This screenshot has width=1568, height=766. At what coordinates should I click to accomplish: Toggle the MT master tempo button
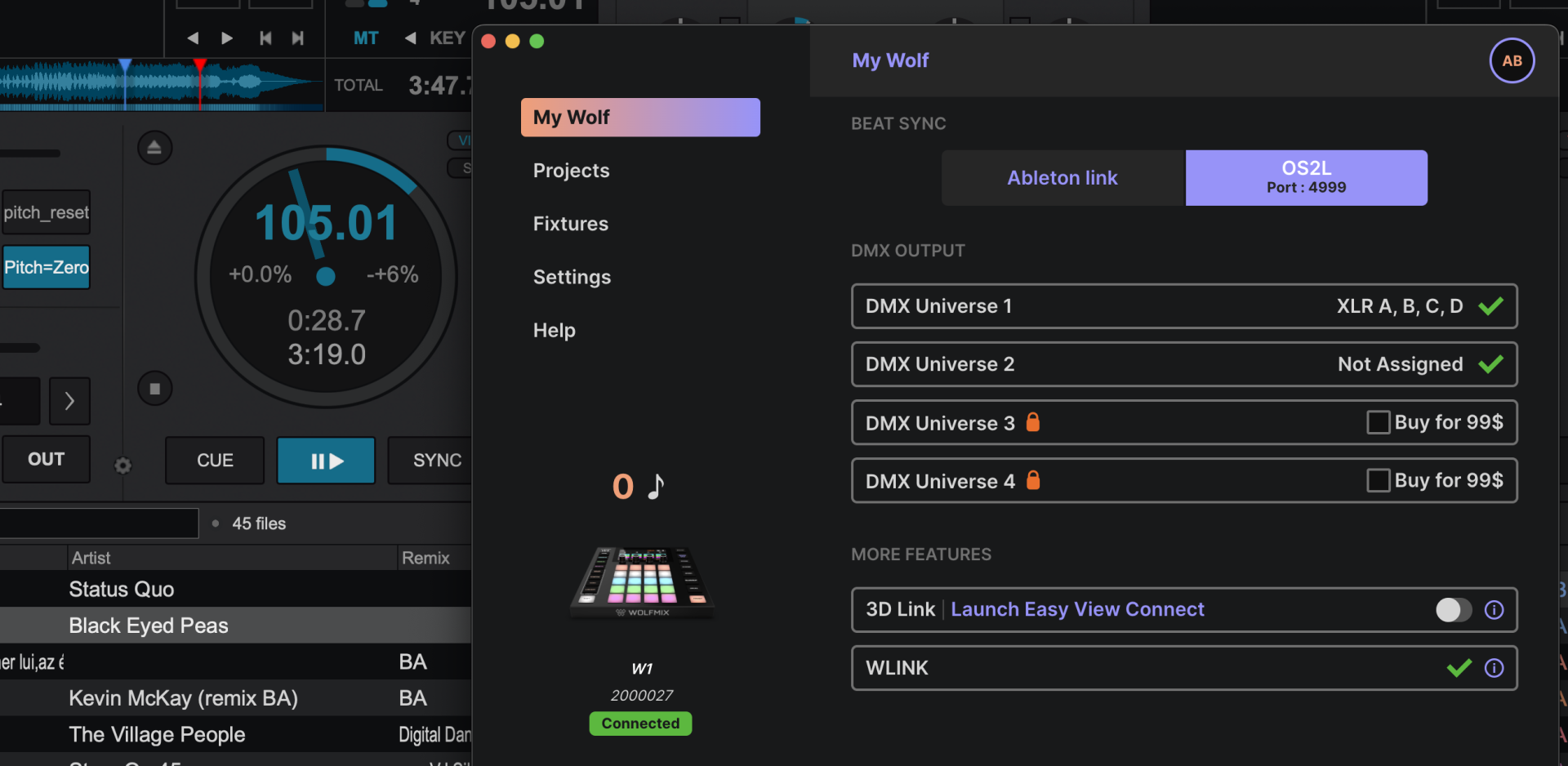coord(366,38)
